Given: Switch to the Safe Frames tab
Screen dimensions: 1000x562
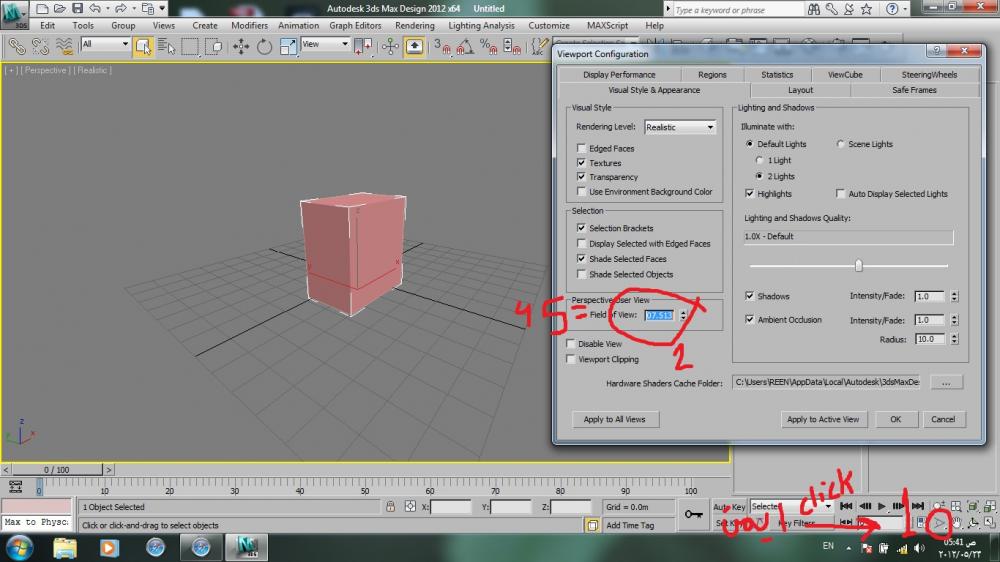Looking at the screenshot, I should pyautogui.click(x=914, y=90).
